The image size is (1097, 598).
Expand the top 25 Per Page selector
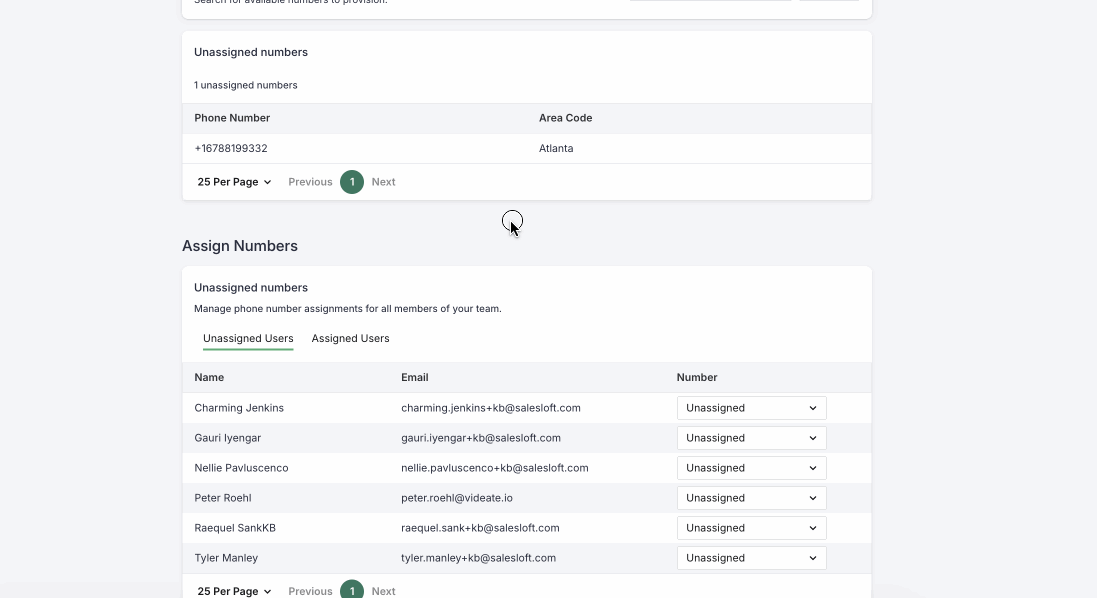[x=233, y=181]
